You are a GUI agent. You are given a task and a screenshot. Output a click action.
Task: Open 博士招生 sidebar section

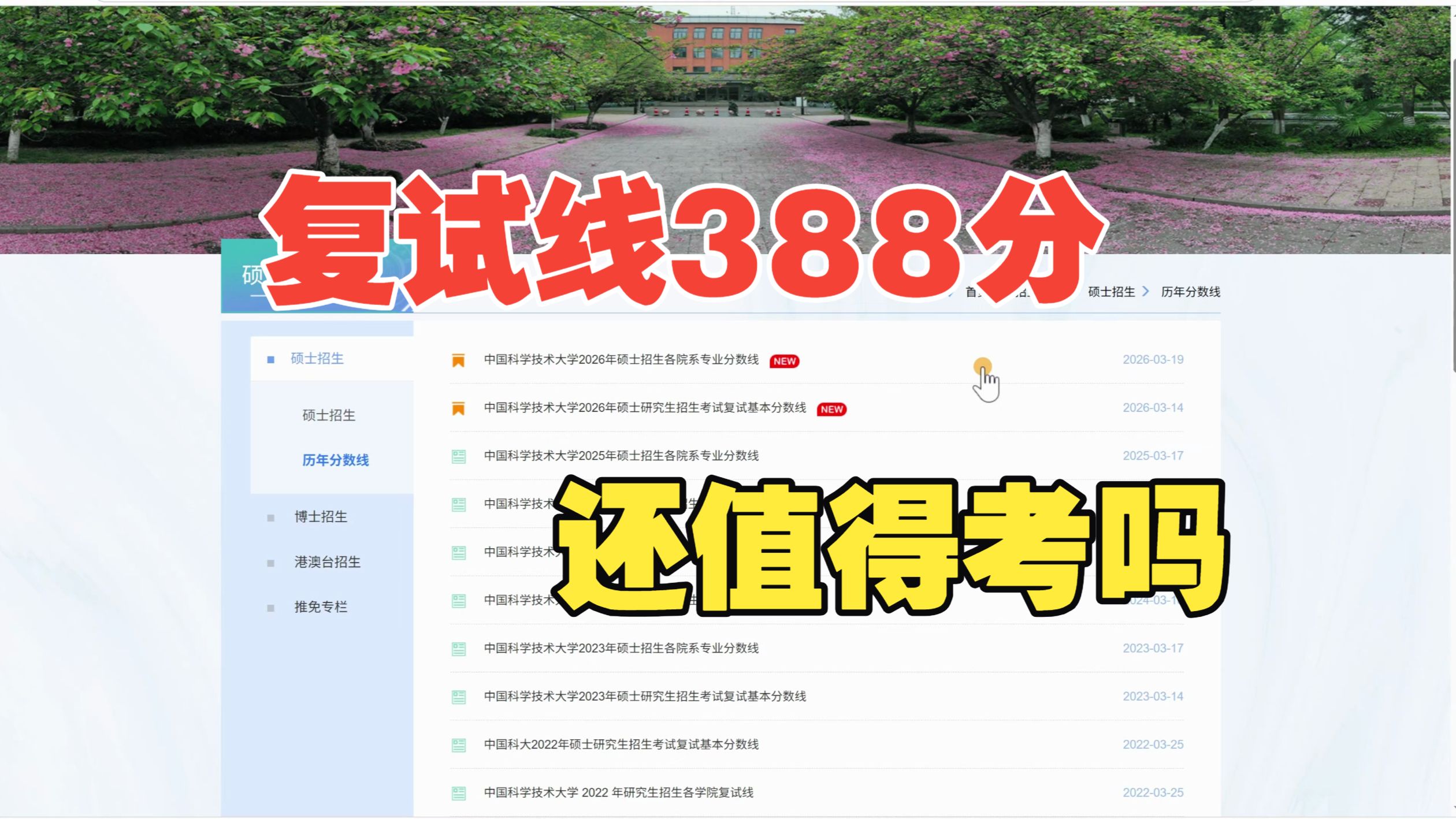coord(321,517)
